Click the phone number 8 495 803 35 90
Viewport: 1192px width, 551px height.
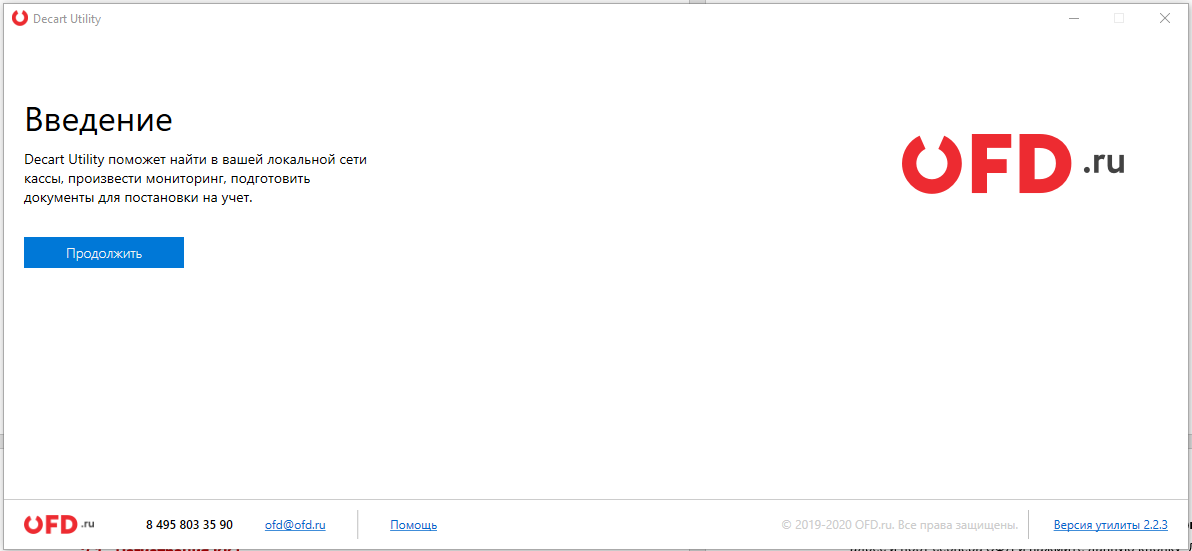point(189,525)
